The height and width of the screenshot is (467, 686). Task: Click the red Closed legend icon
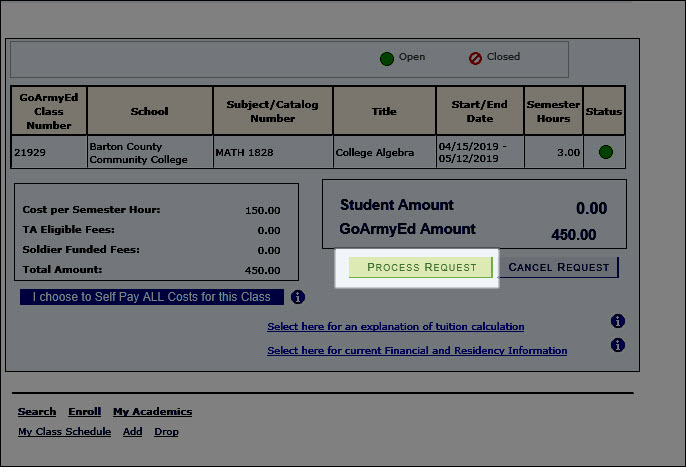click(x=475, y=58)
